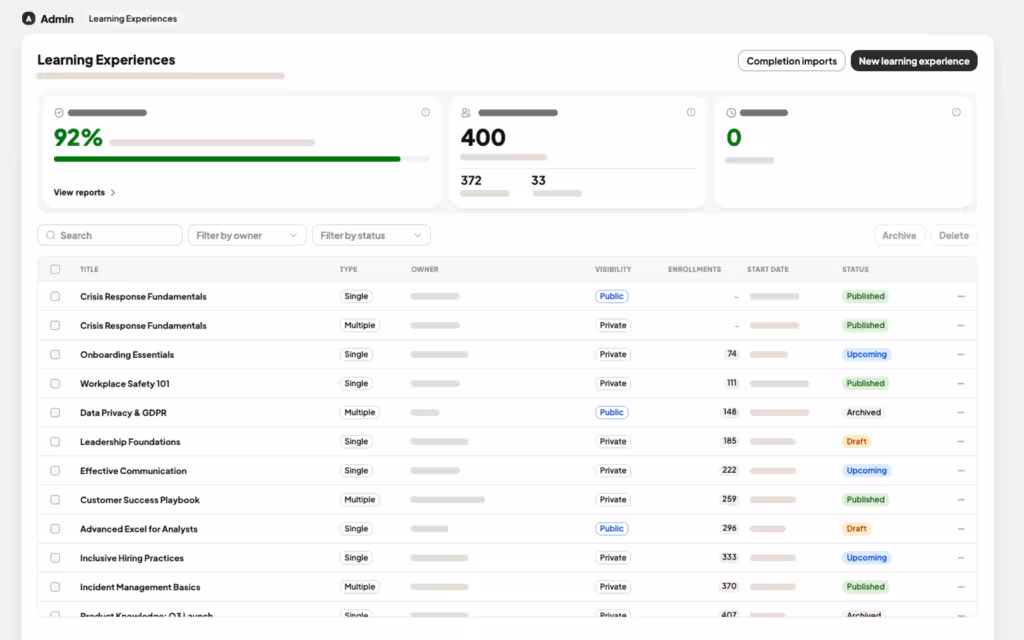Click the people icon above 400
1024x640 pixels.
(466, 113)
